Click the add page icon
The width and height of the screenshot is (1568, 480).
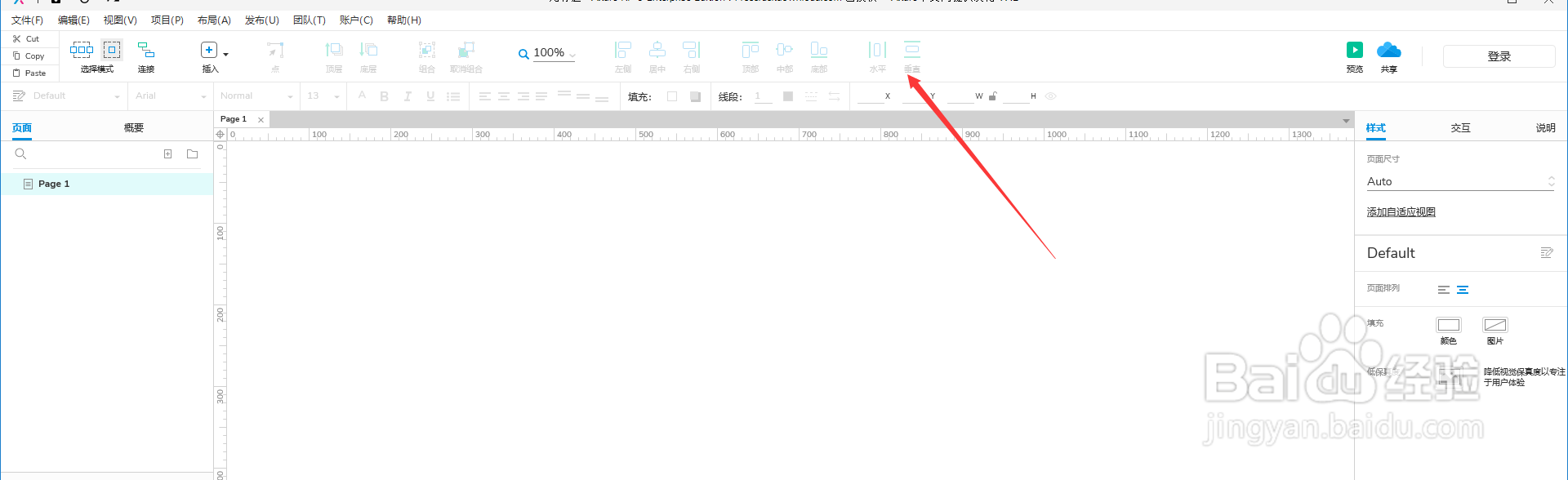(x=167, y=153)
